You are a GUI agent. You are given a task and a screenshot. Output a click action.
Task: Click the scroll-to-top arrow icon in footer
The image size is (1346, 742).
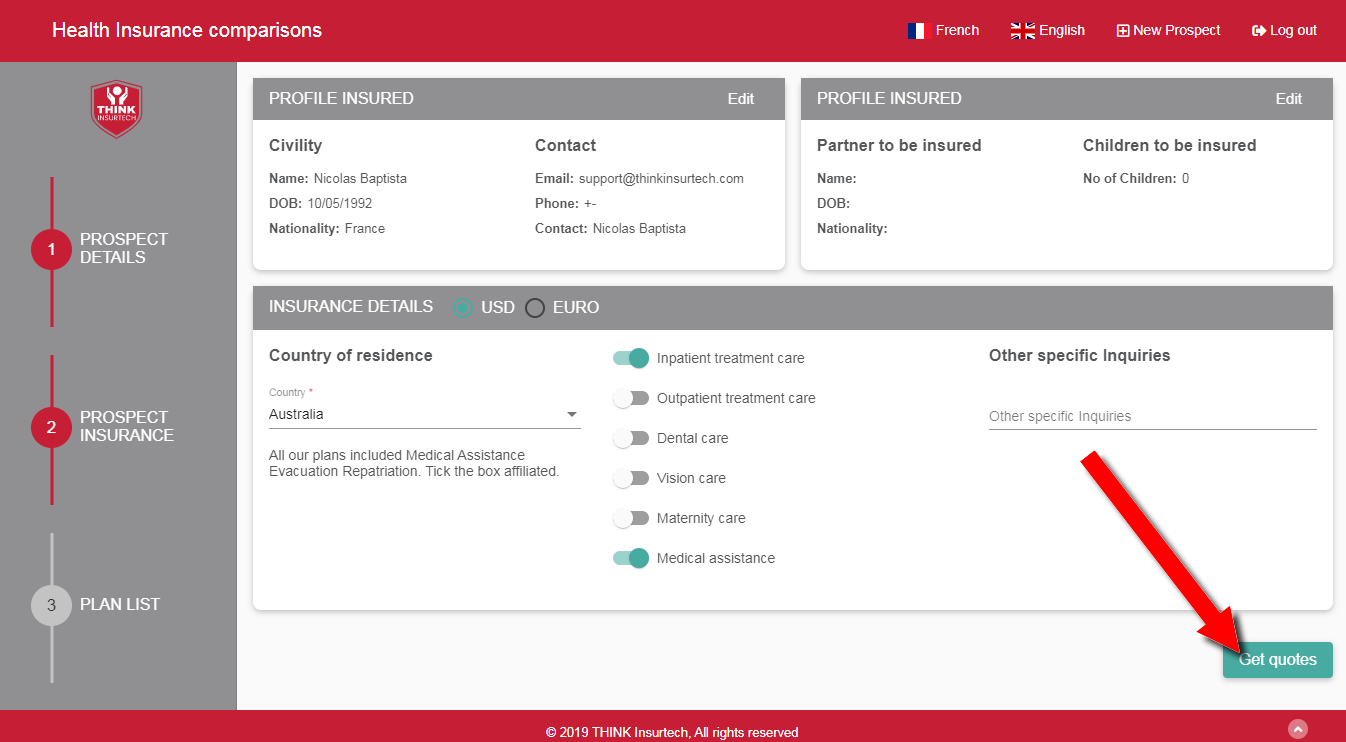coord(1298,729)
